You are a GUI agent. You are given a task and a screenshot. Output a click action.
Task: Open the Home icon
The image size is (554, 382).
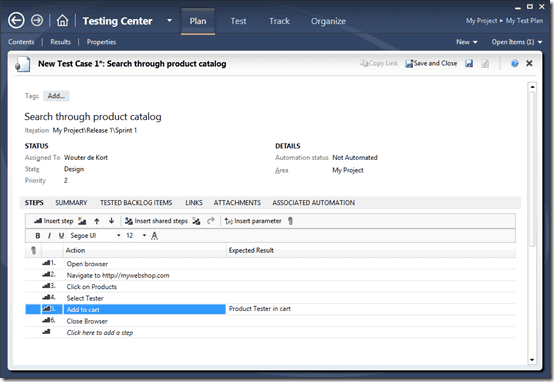pyautogui.click(x=63, y=20)
